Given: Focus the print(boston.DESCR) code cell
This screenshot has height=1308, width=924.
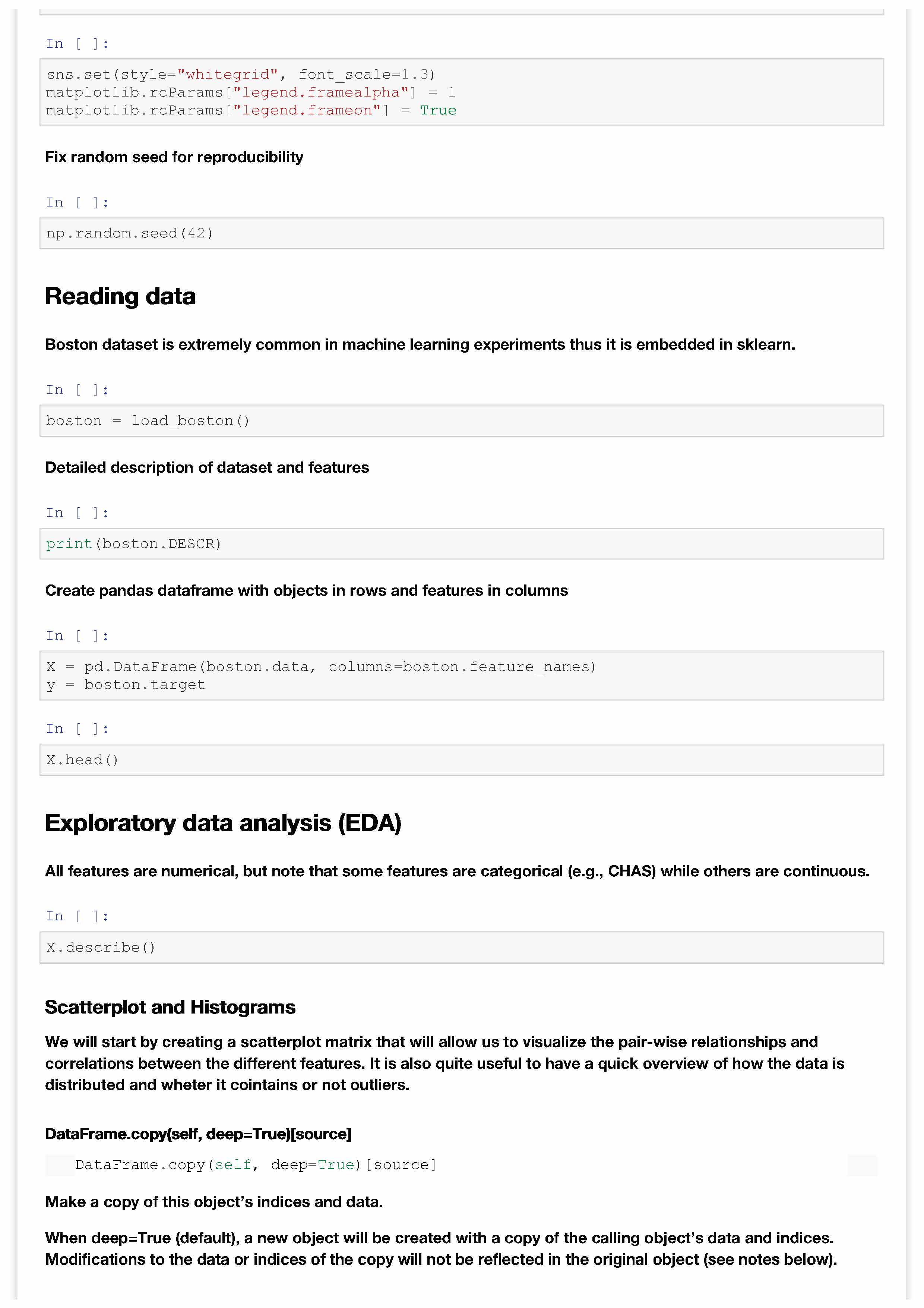Looking at the screenshot, I should click(x=461, y=543).
